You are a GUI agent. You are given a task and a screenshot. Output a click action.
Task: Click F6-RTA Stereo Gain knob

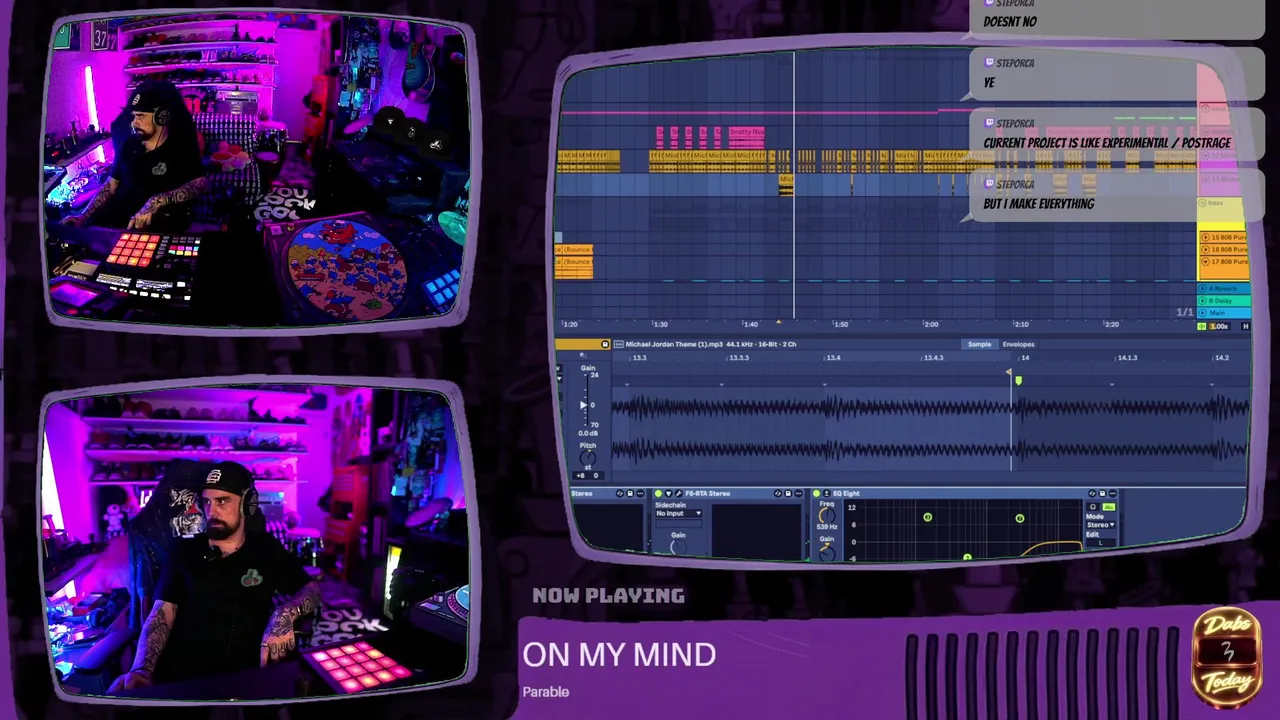tap(678, 546)
